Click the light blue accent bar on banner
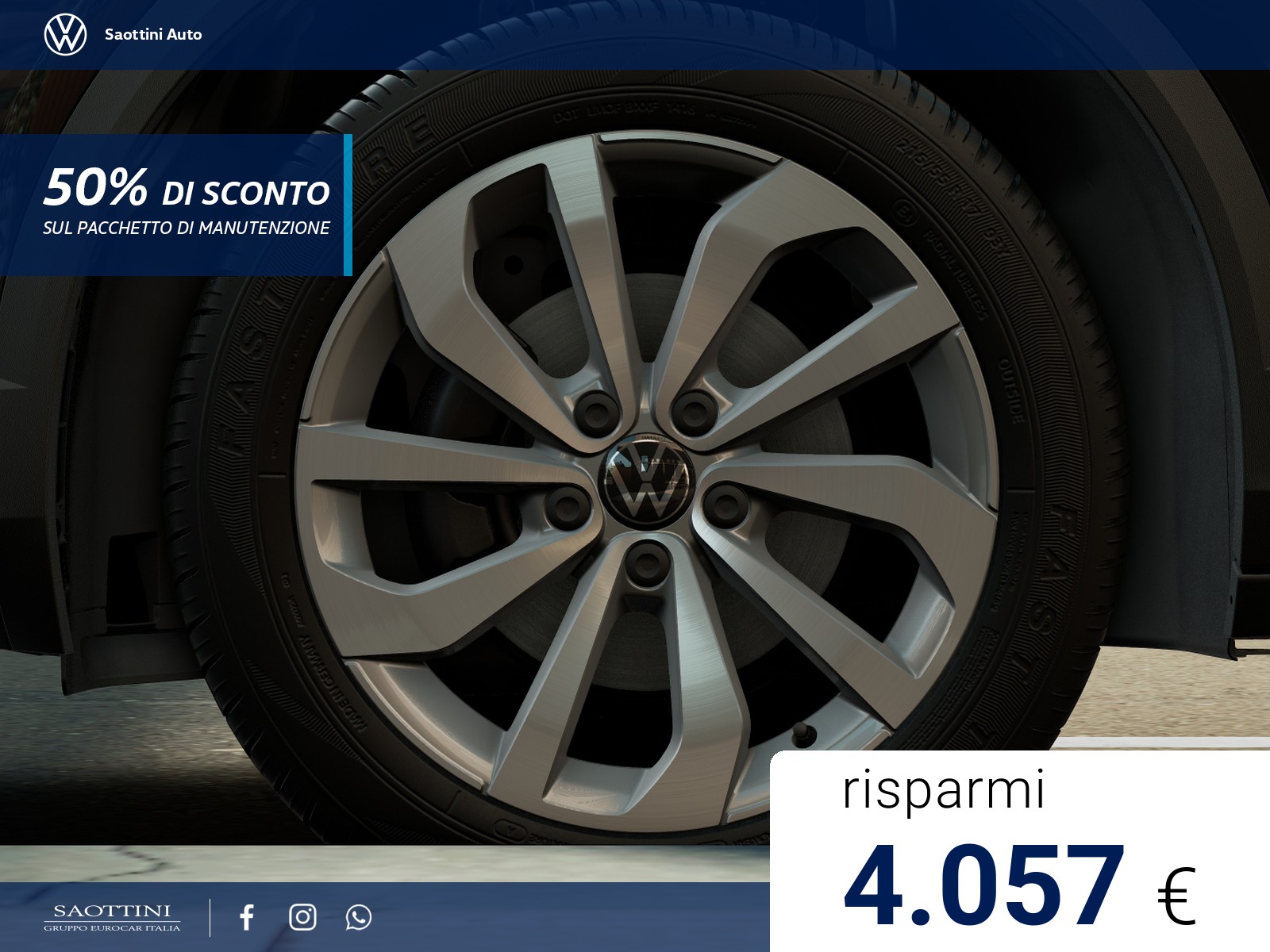Image resolution: width=1270 pixels, height=952 pixels. click(348, 205)
